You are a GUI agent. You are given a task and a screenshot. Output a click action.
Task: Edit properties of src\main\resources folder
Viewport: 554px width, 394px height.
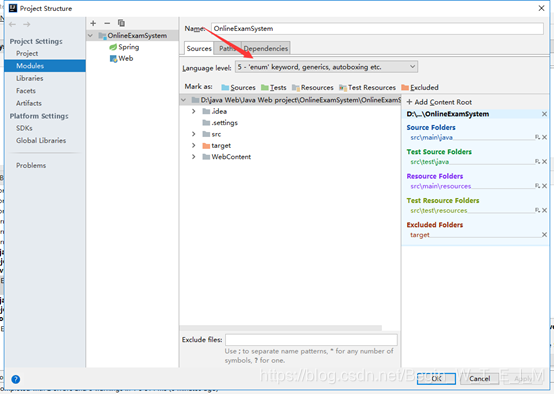(x=537, y=186)
